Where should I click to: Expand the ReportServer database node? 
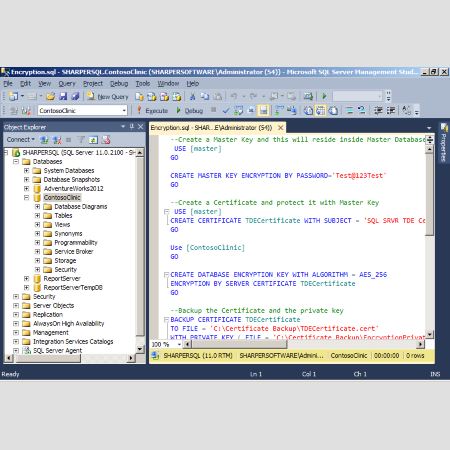point(27,279)
